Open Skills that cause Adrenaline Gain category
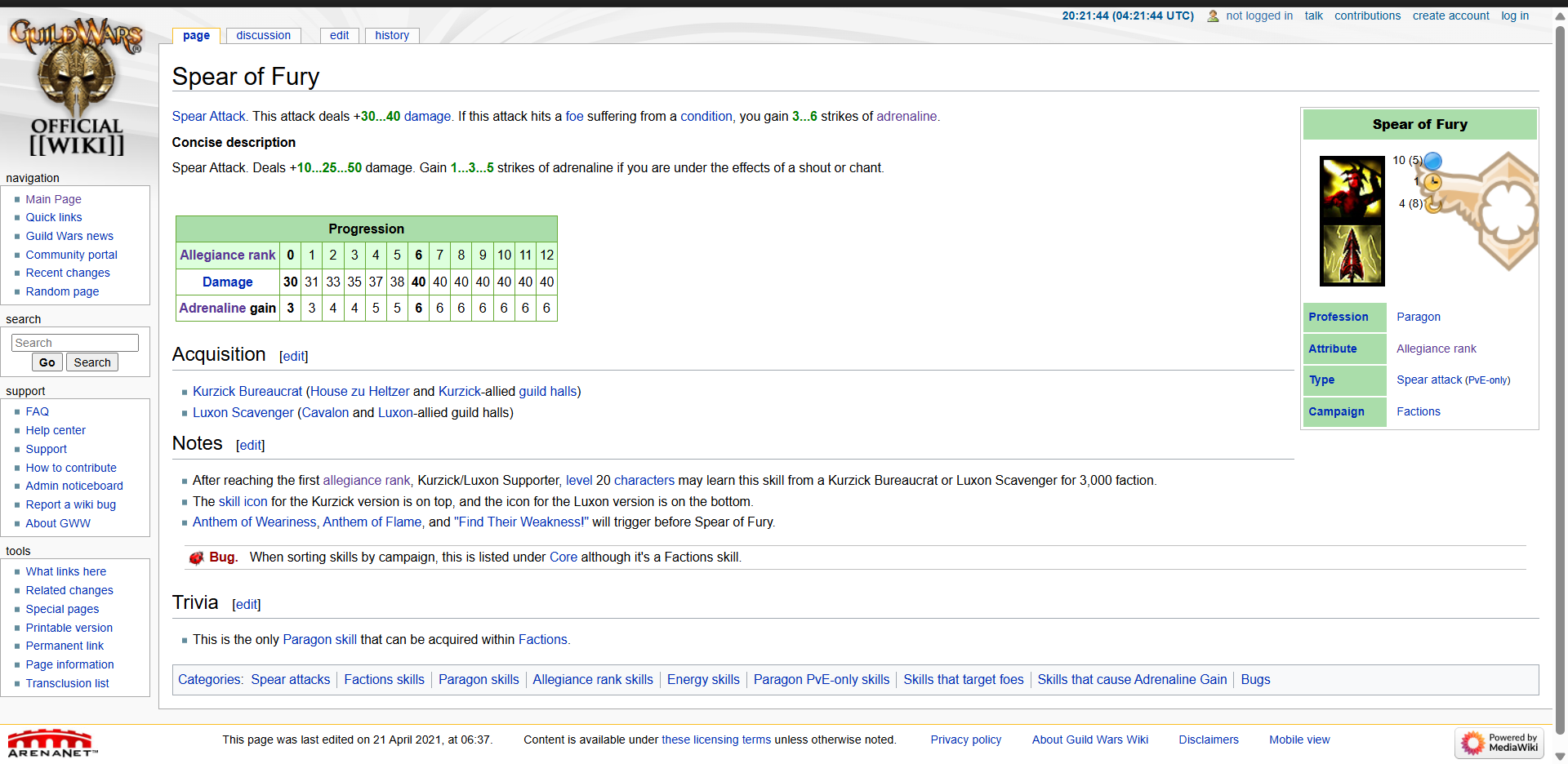The image size is (1568, 764). point(1132,680)
